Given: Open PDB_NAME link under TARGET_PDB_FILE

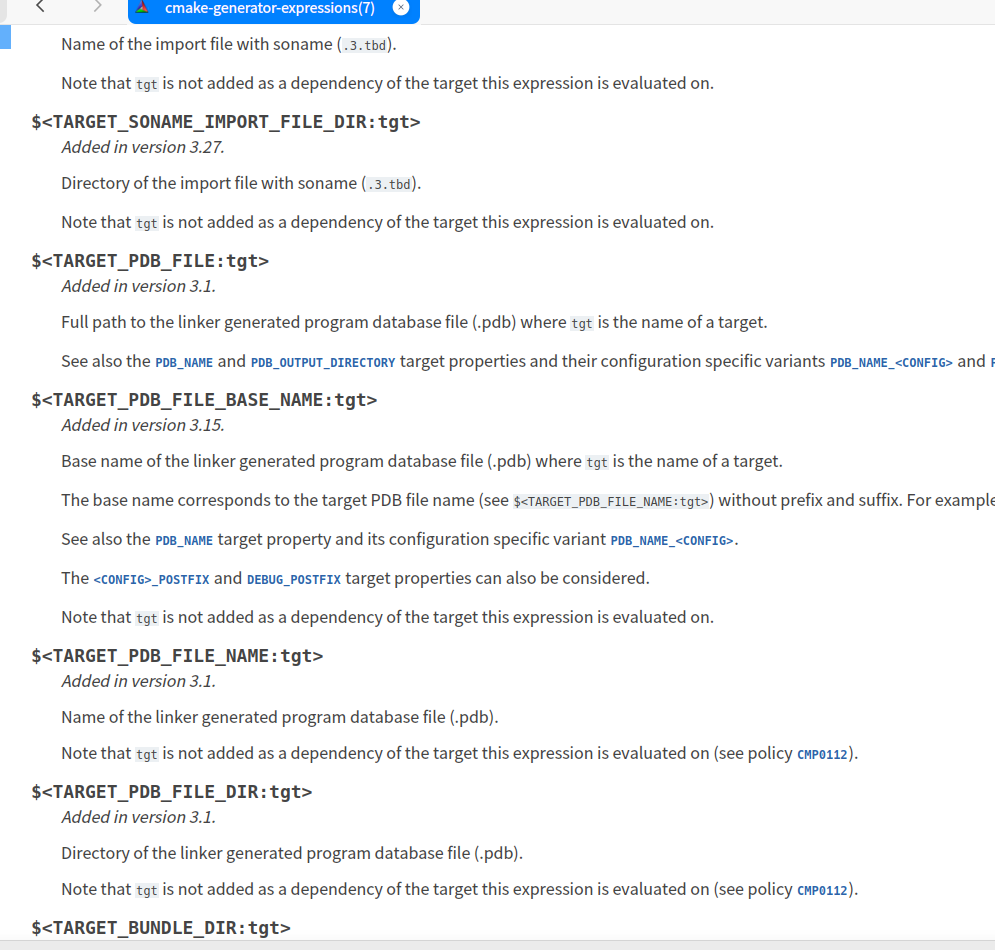Looking at the screenshot, I should [x=184, y=362].
